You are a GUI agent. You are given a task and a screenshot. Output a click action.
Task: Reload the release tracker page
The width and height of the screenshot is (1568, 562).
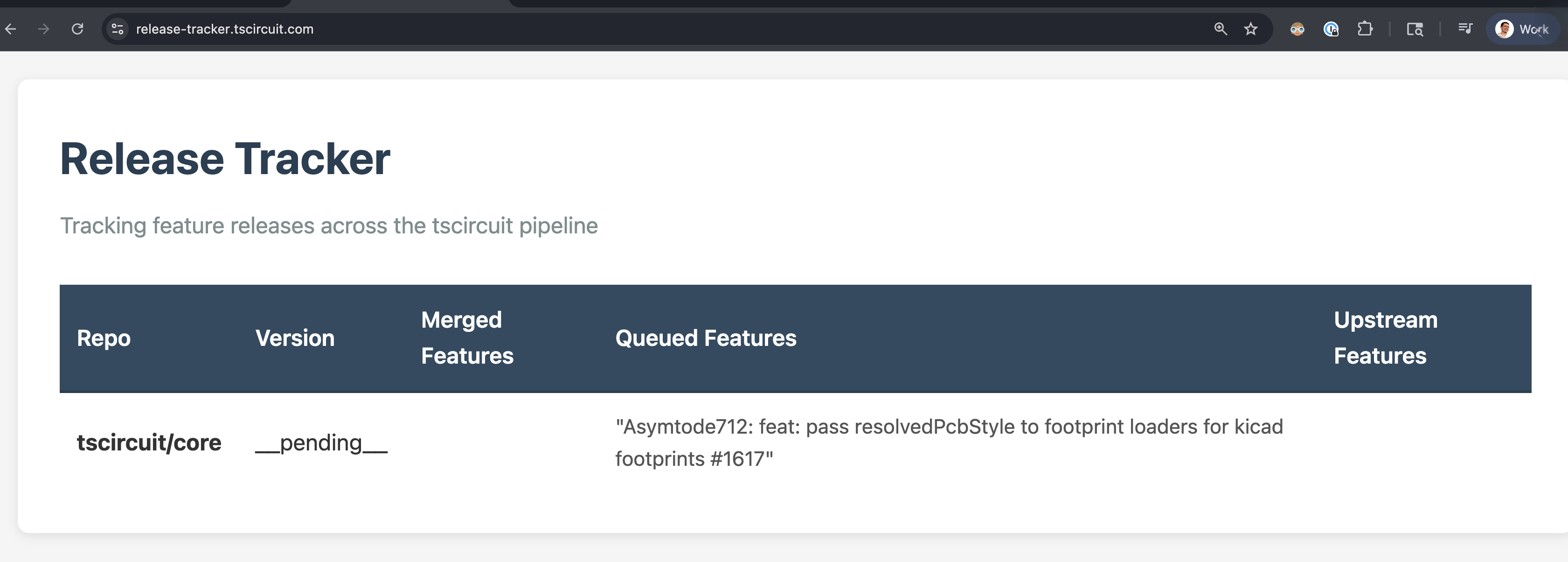coord(77,28)
